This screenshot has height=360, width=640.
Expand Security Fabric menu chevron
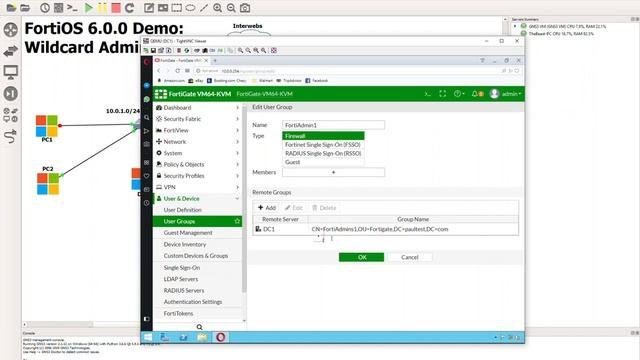point(237,119)
